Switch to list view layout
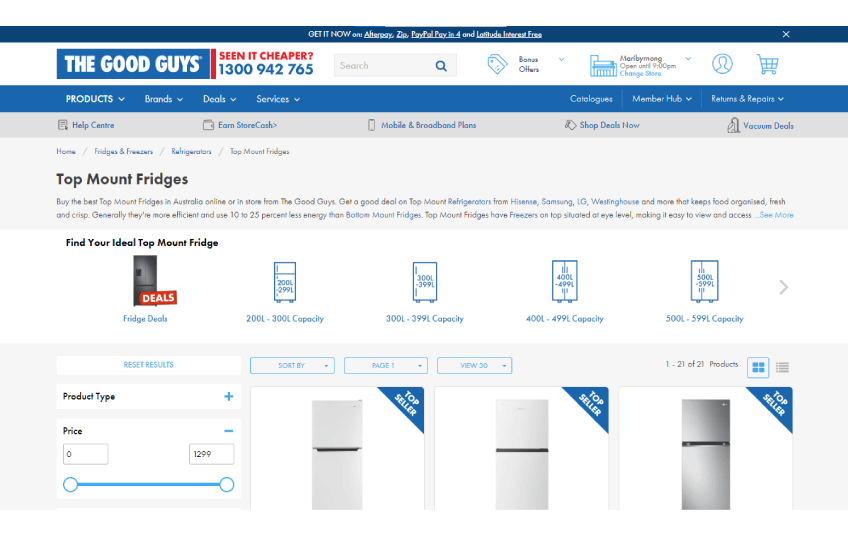This screenshot has width=848, height=536. click(783, 367)
